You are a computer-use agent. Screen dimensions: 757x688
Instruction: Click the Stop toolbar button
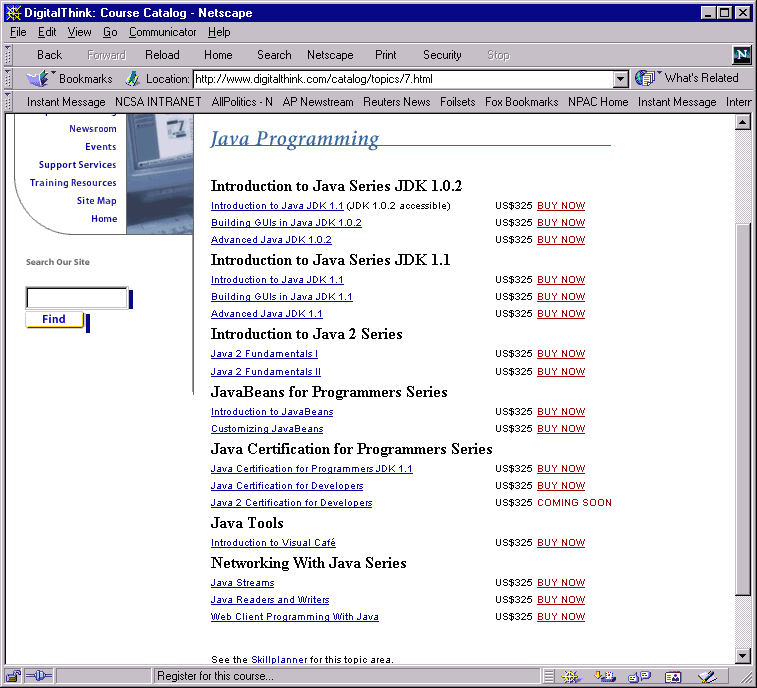tap(498, 55)
